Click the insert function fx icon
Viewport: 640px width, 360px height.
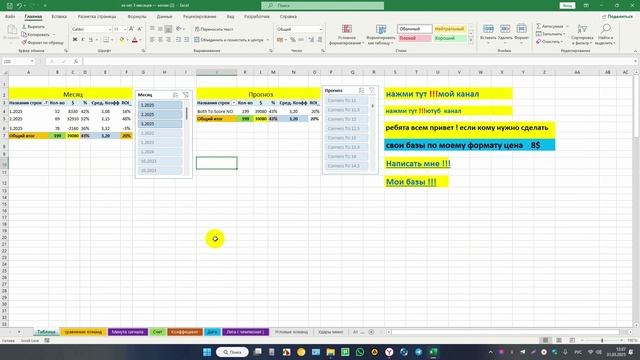pos(76,61)
